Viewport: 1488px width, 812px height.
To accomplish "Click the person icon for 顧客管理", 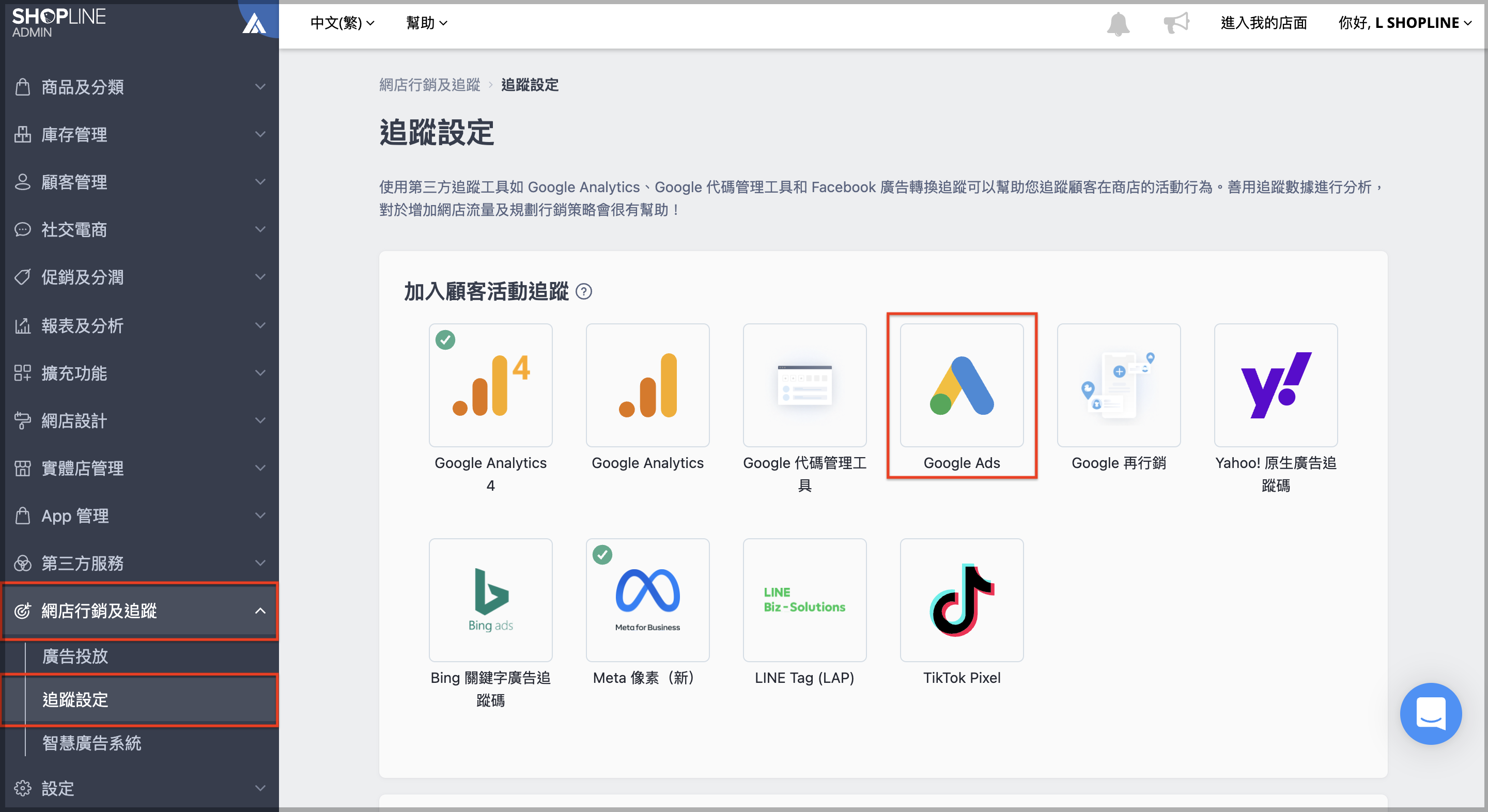I will click(x=23, y=182).
